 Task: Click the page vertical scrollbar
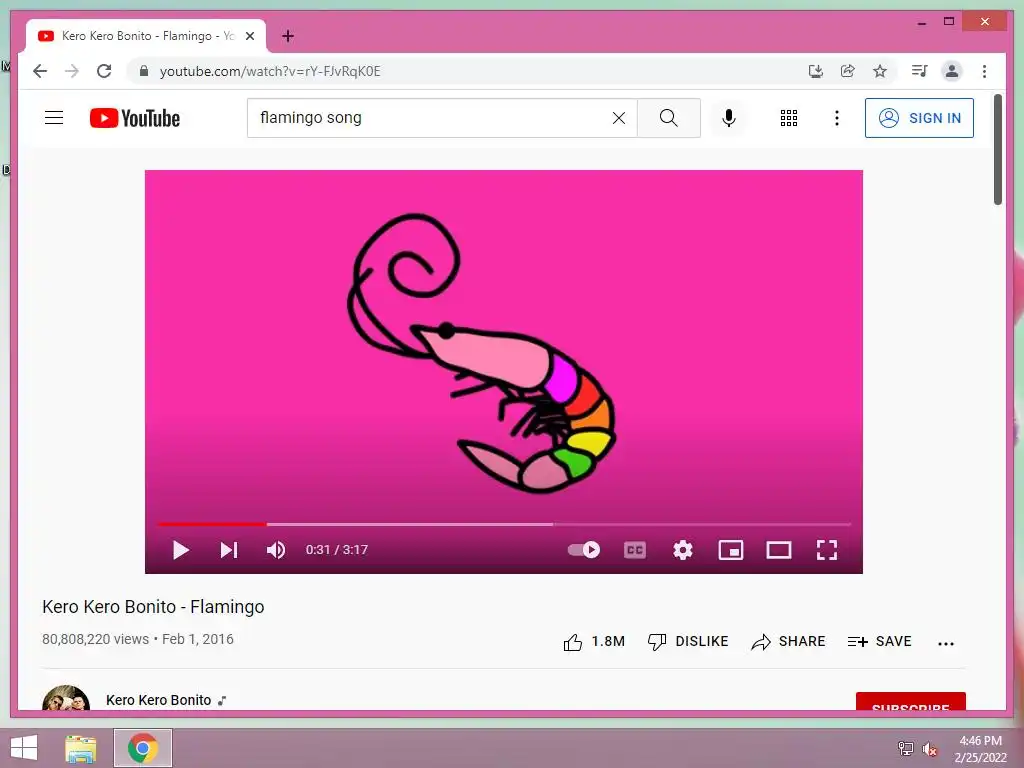tap(997, 149)
